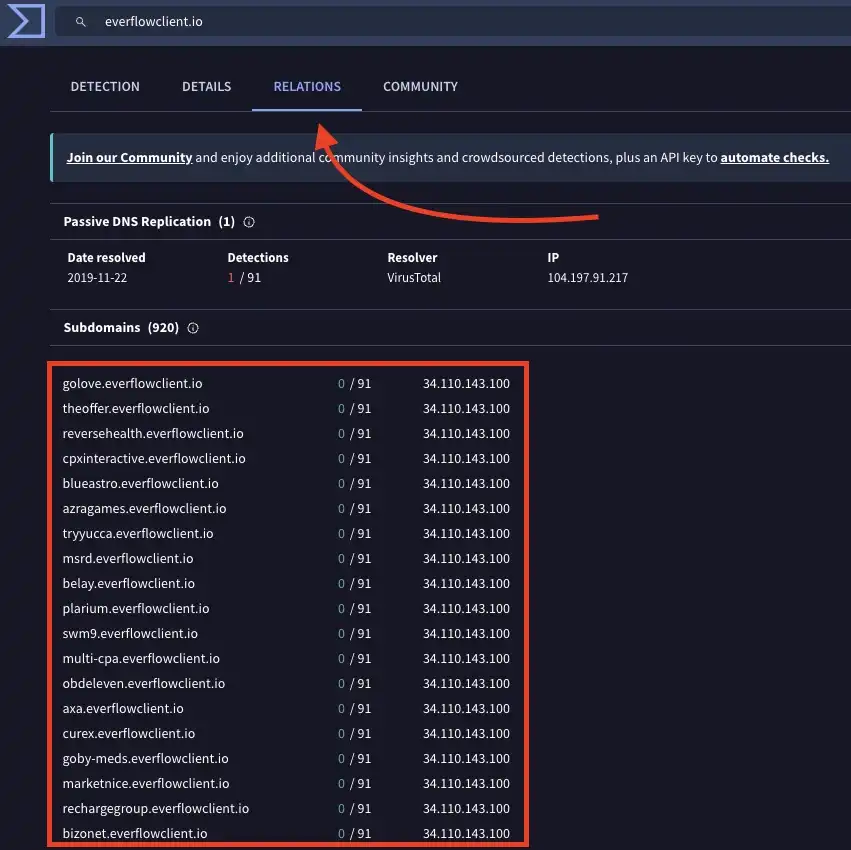This screenshot has width=851, height=850.
Task: Open azragames.everflowclient.io subdomain
Action: tap(144, 508)
